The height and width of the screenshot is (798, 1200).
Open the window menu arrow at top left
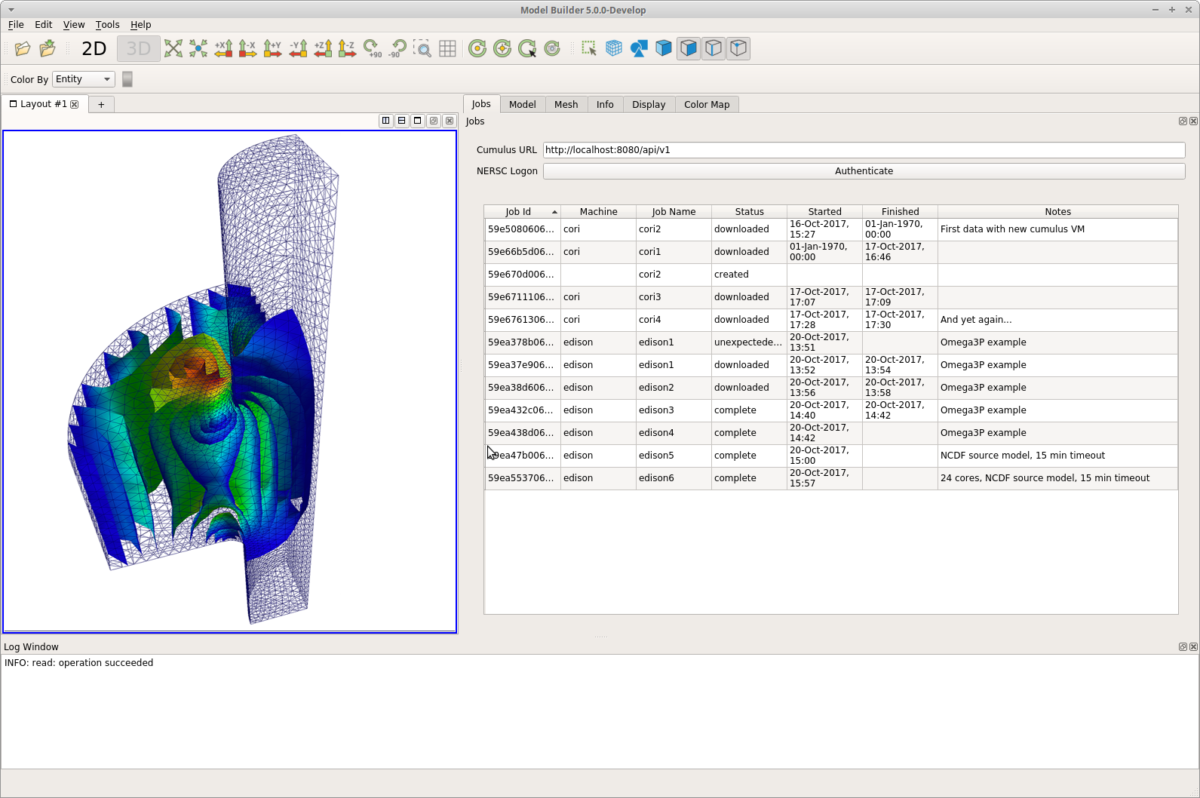pyautogui.click(x=10, y=10)
